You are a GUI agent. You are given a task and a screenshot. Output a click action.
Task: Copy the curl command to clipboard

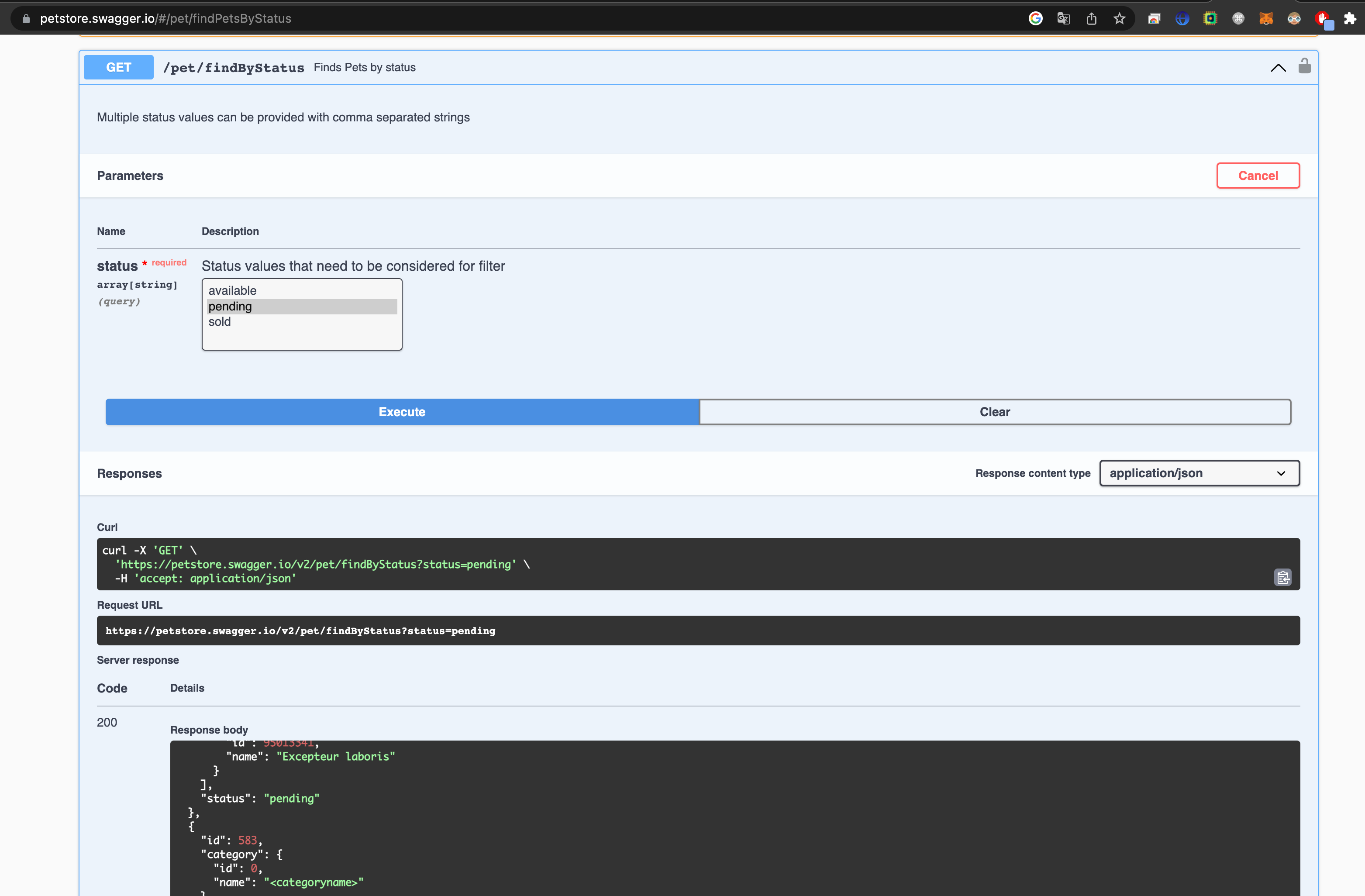pos(1282,577)
